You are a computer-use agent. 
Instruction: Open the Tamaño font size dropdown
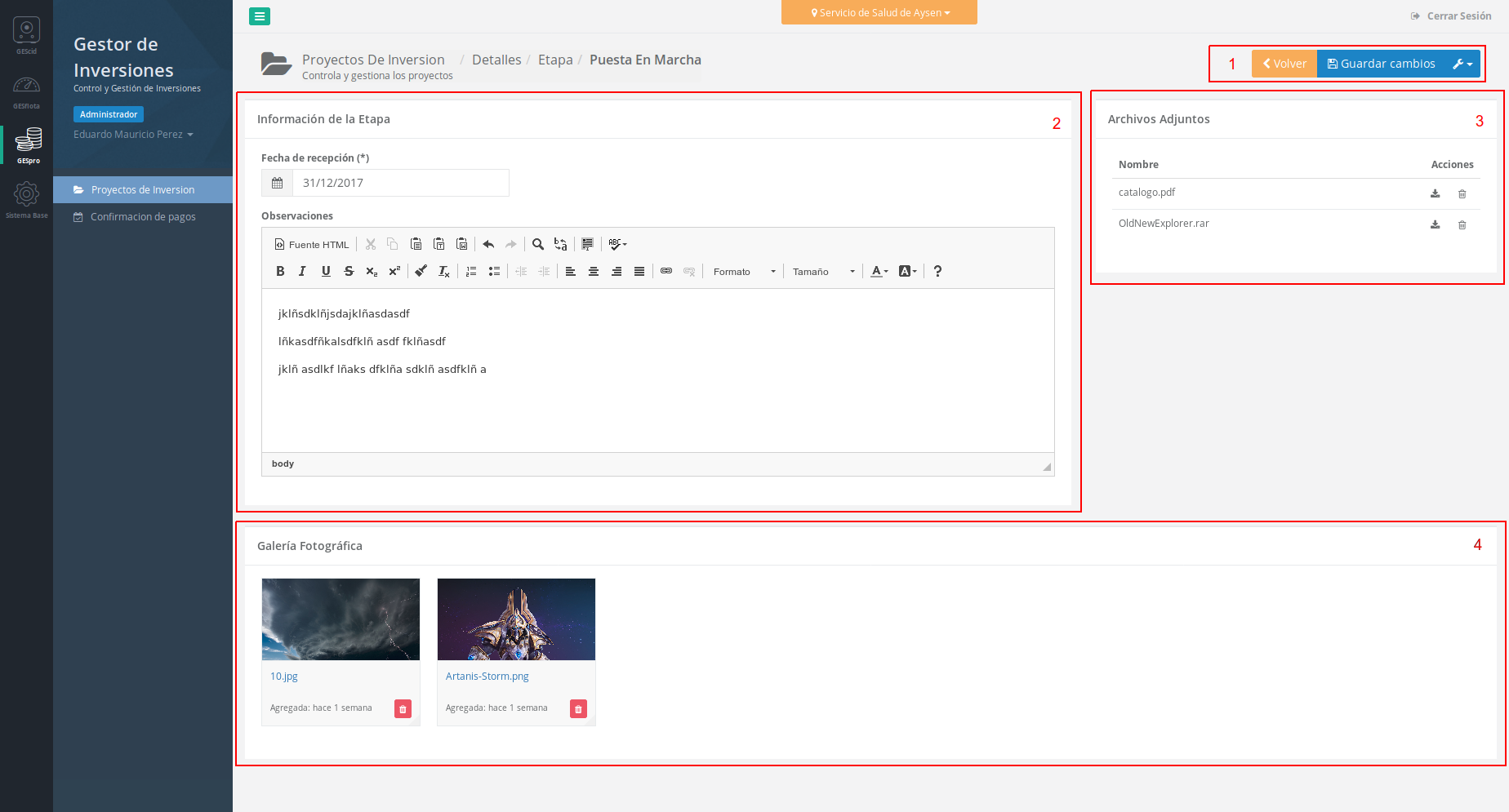click(823, 272)
